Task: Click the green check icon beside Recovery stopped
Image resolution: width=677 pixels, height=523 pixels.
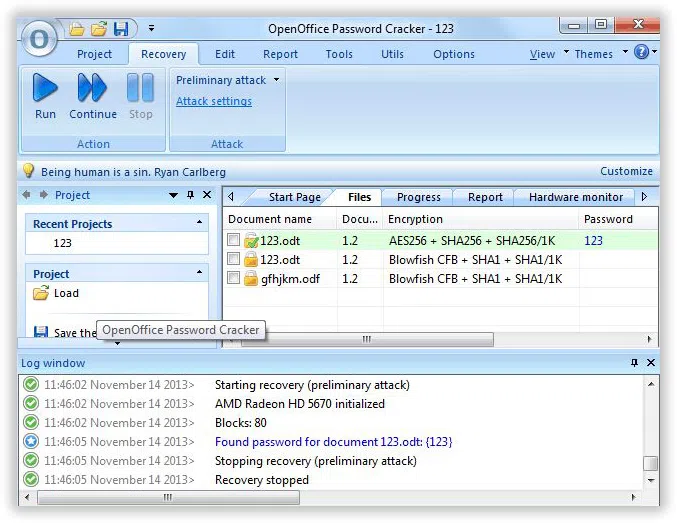Action: [31, 479]
